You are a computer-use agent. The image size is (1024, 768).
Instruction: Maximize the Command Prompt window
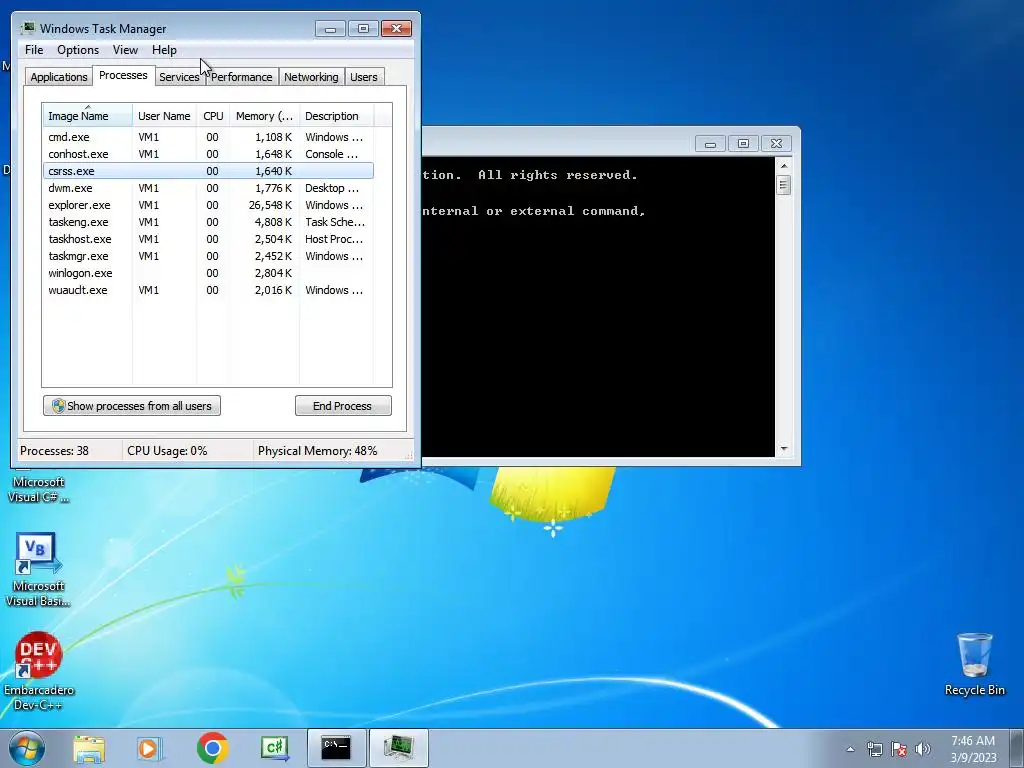click(743, 144)
